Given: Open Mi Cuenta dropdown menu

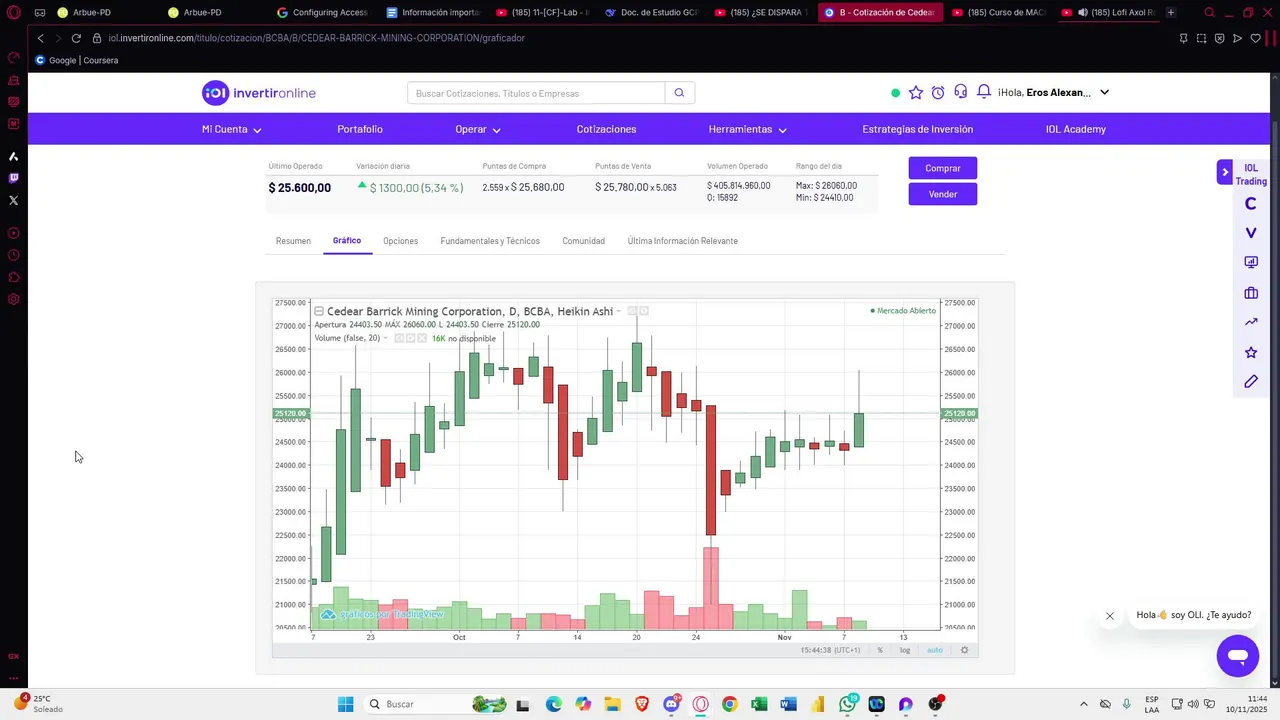Looking at the screenshot, I should click(231, 129).
